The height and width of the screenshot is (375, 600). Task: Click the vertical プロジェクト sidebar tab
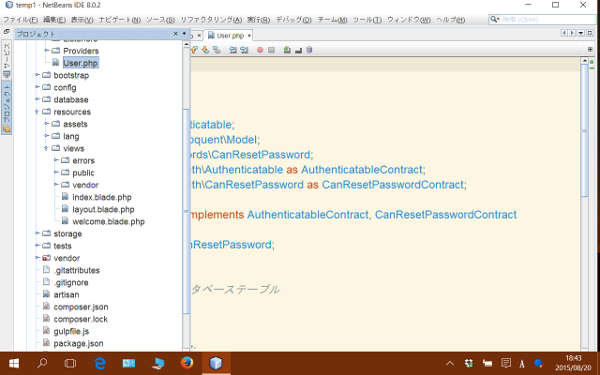click(7, 108)
